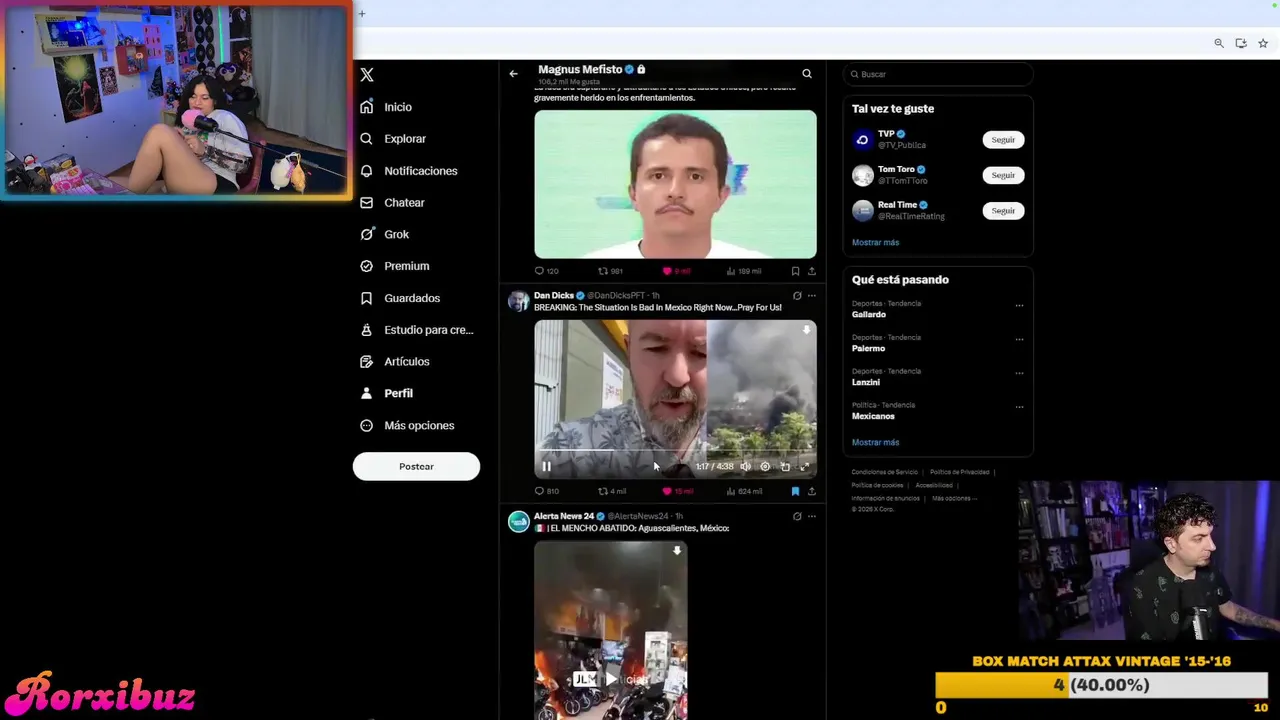The image size is (1280, 720).
Task: Open more options for Gallardo trend
Action: (1019, 305)
